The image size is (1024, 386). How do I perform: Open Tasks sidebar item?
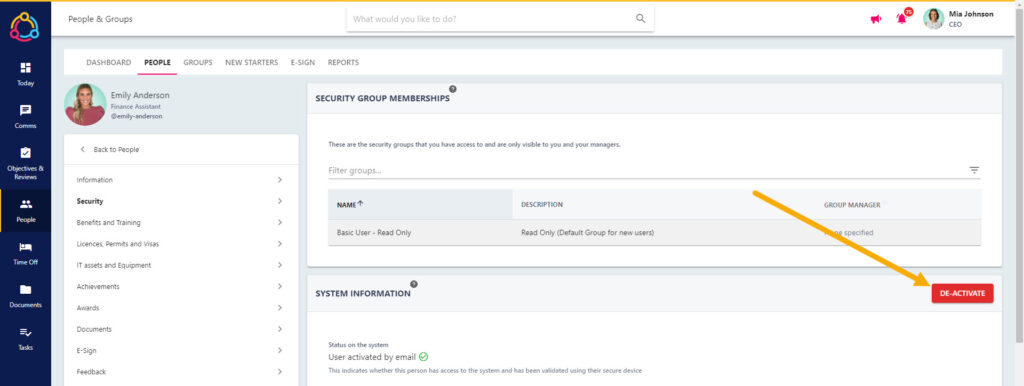click(25, 338)
